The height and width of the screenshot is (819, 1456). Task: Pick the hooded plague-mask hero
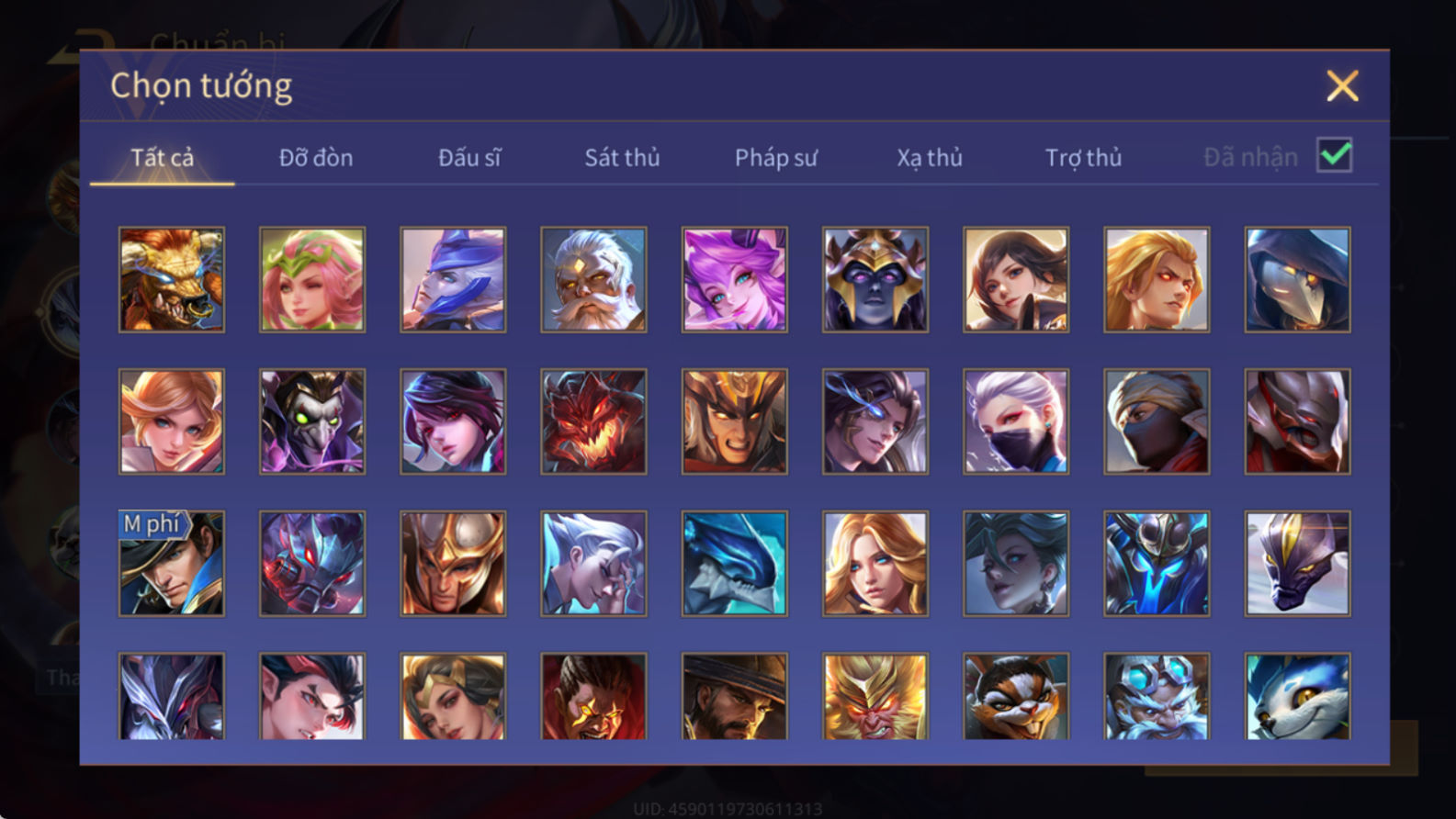pyautogui.click(x=1298, y=279)
